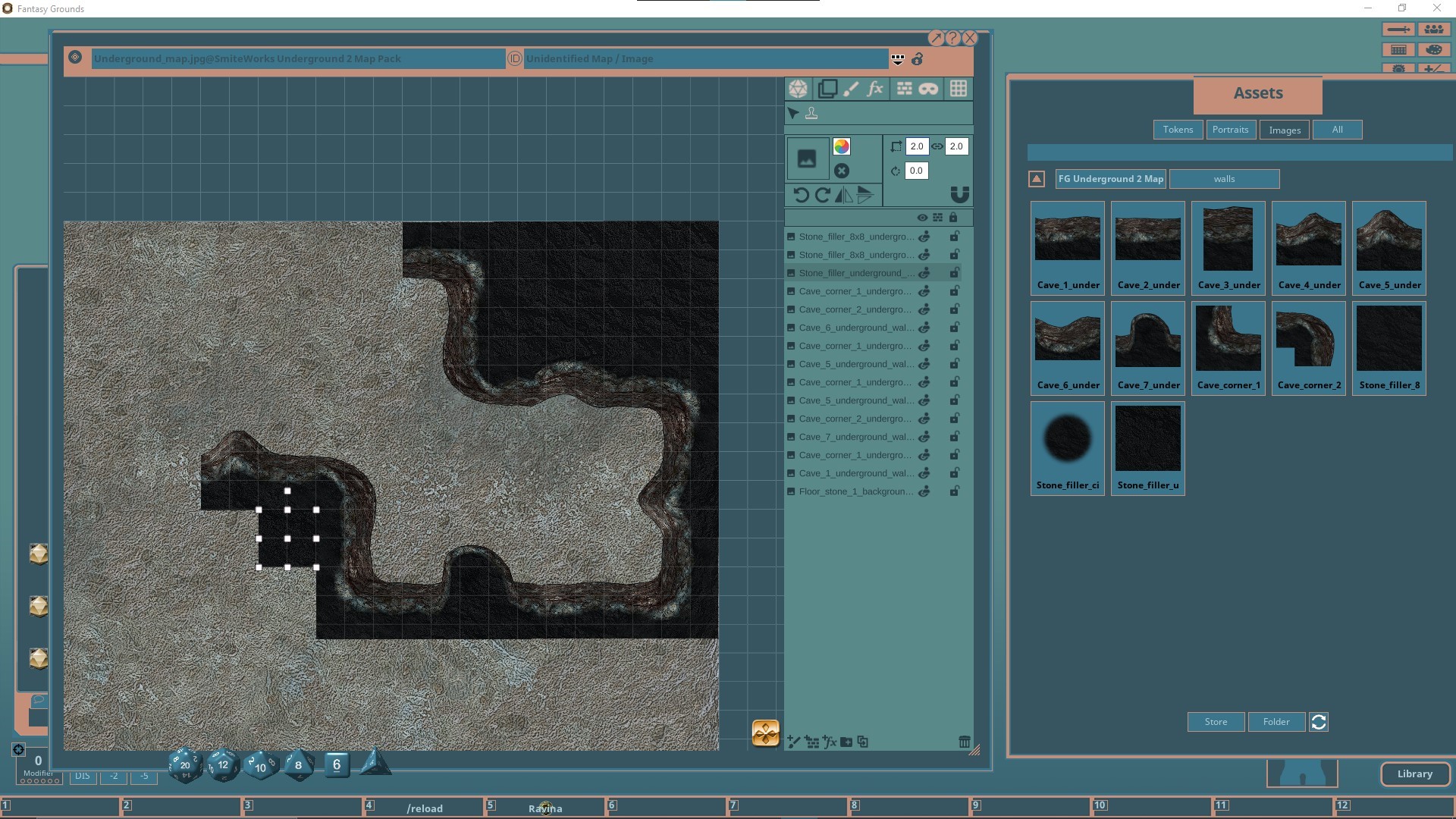Go up a folder level in Assets
The image size is (1456, 819).
(1036, 179)
